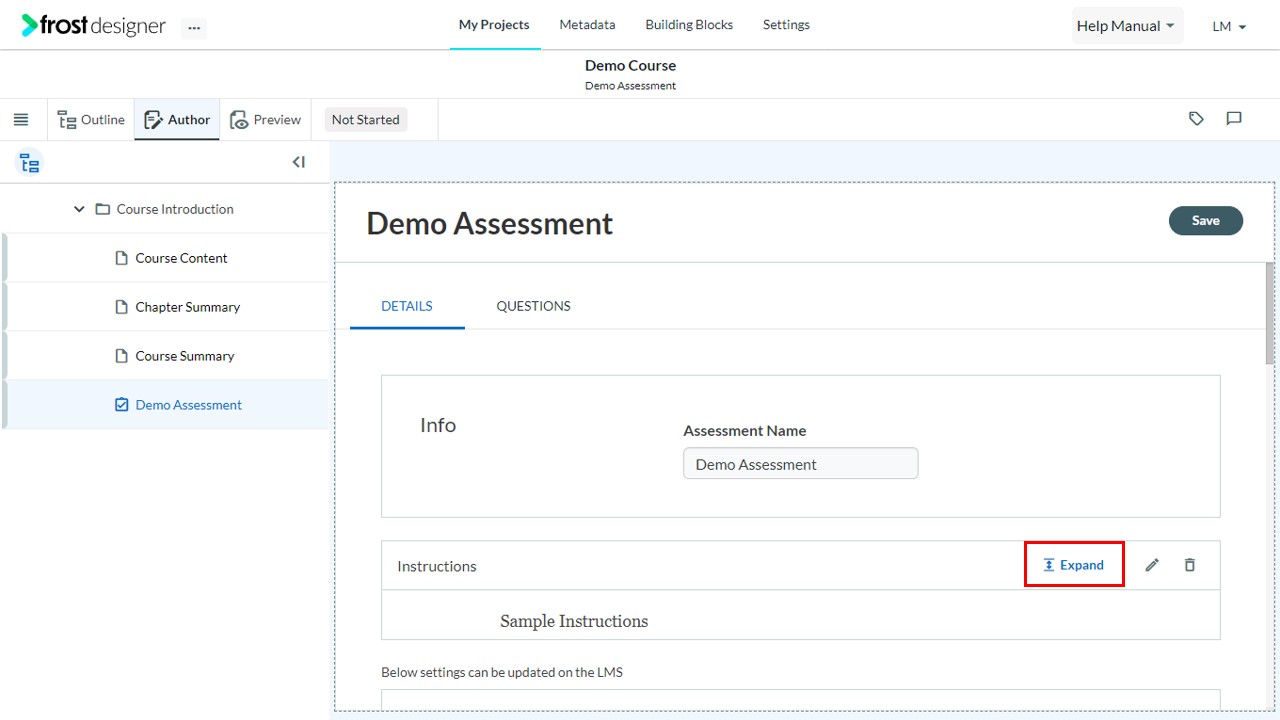The width and height of the screenshot is (1280, 720).
Task: Switch to the Preview view
Action: 265,120
